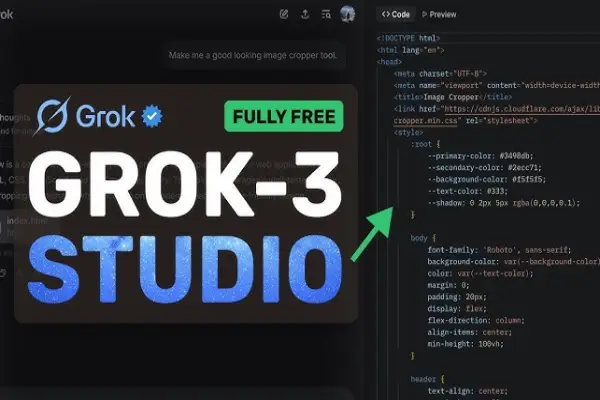This screenshot has width=600, height=400.
Task: Click the 'display: flex;' line
Action: [x=457, y=309]
